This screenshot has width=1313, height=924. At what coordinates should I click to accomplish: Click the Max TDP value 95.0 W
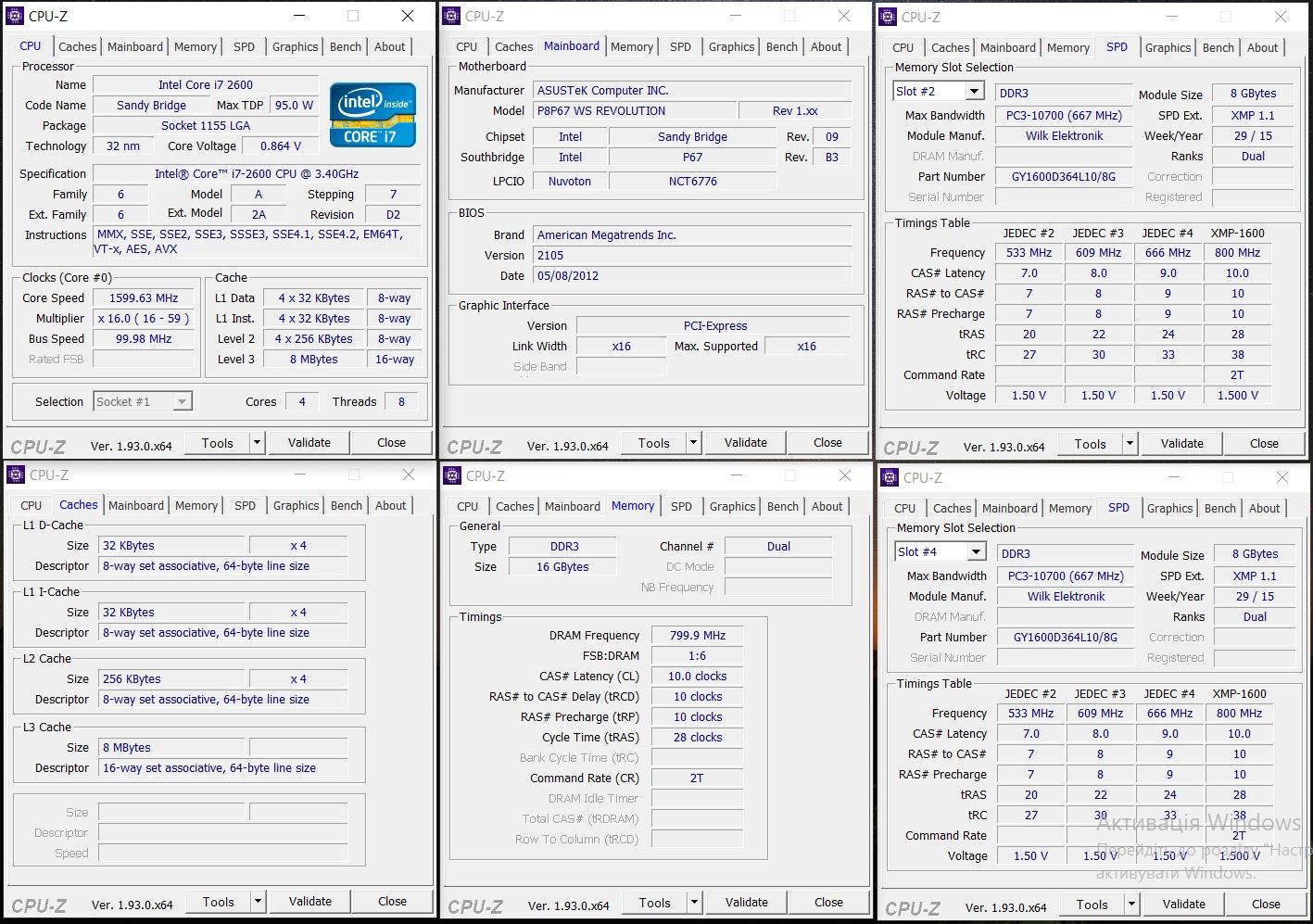tap(294, 105)
